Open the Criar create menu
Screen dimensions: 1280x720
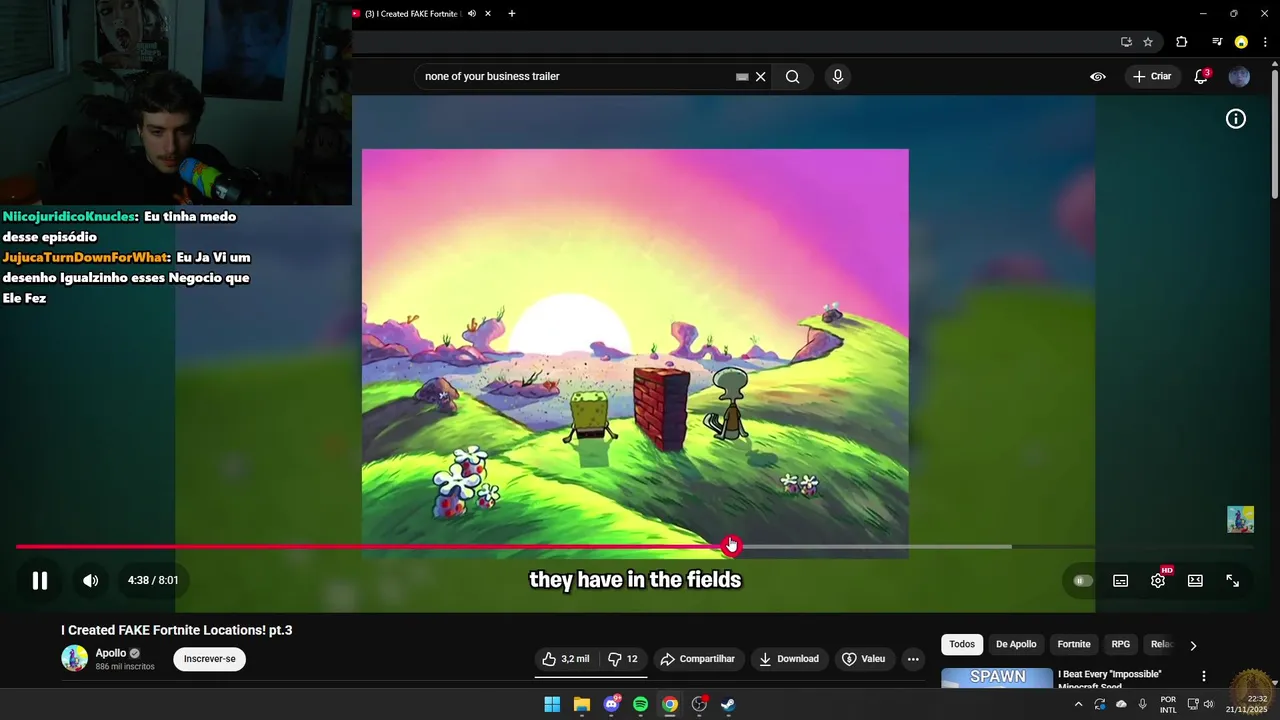point(1152,77)
